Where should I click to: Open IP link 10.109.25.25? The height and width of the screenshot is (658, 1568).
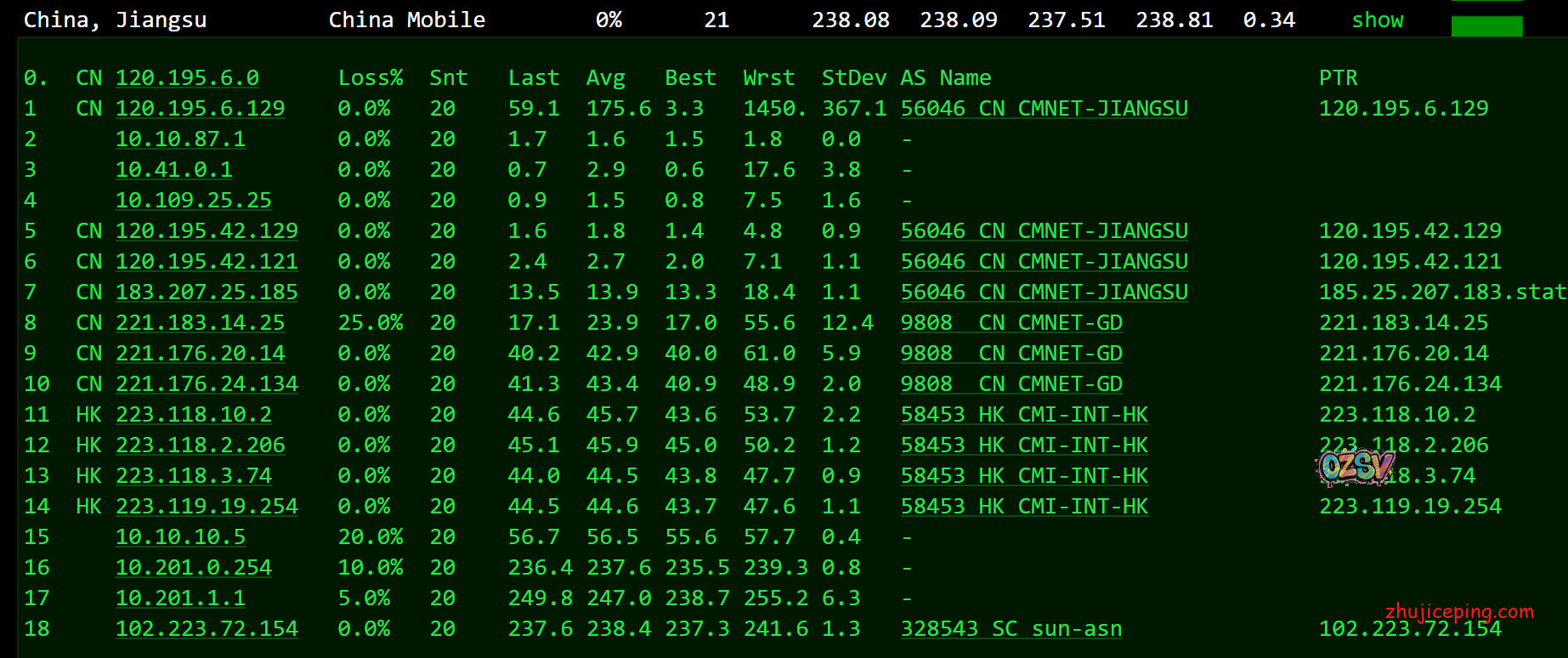[x=193, y=201]
